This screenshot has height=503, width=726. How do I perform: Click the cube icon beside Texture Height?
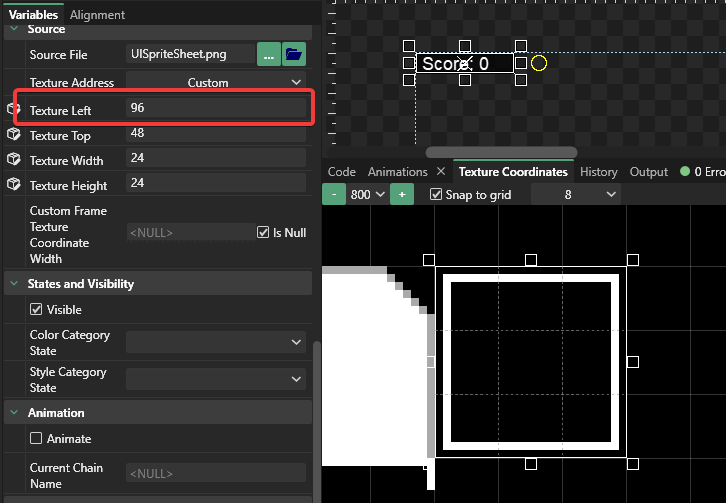click(x=14, y=184)
